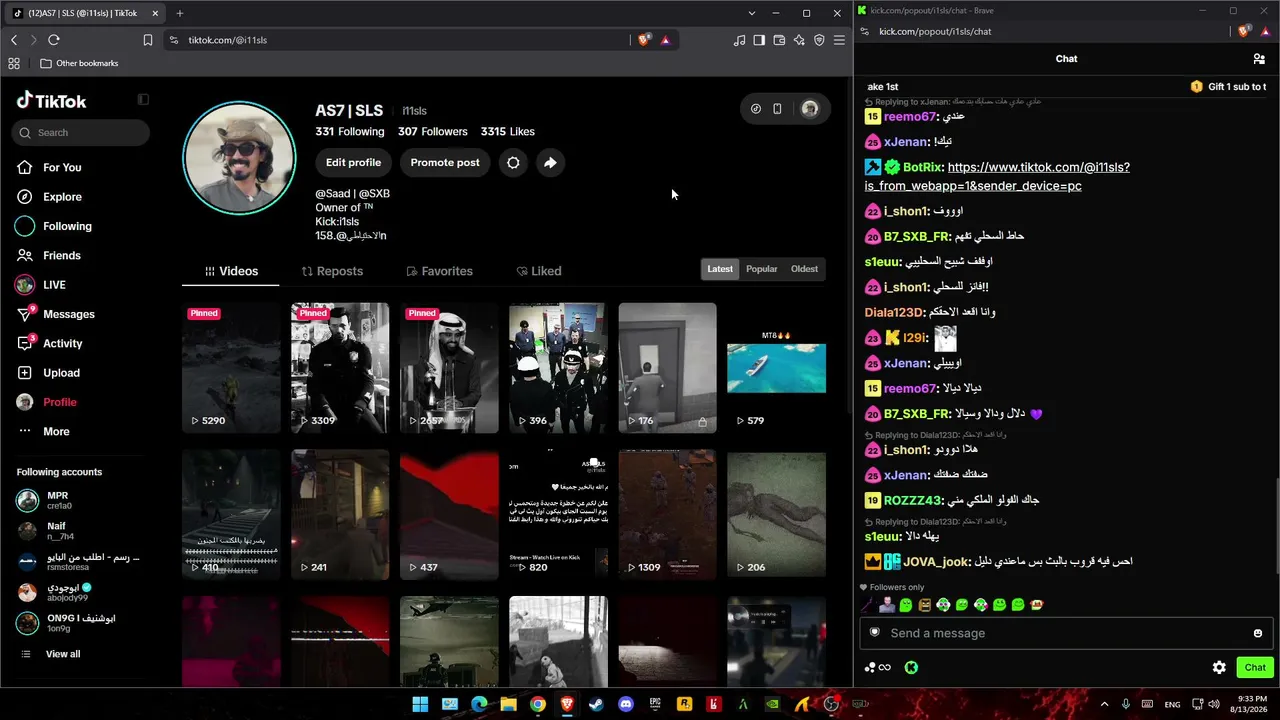Switch to the Favorites tab
This screenshot has height=720, width=1280.
439,271
